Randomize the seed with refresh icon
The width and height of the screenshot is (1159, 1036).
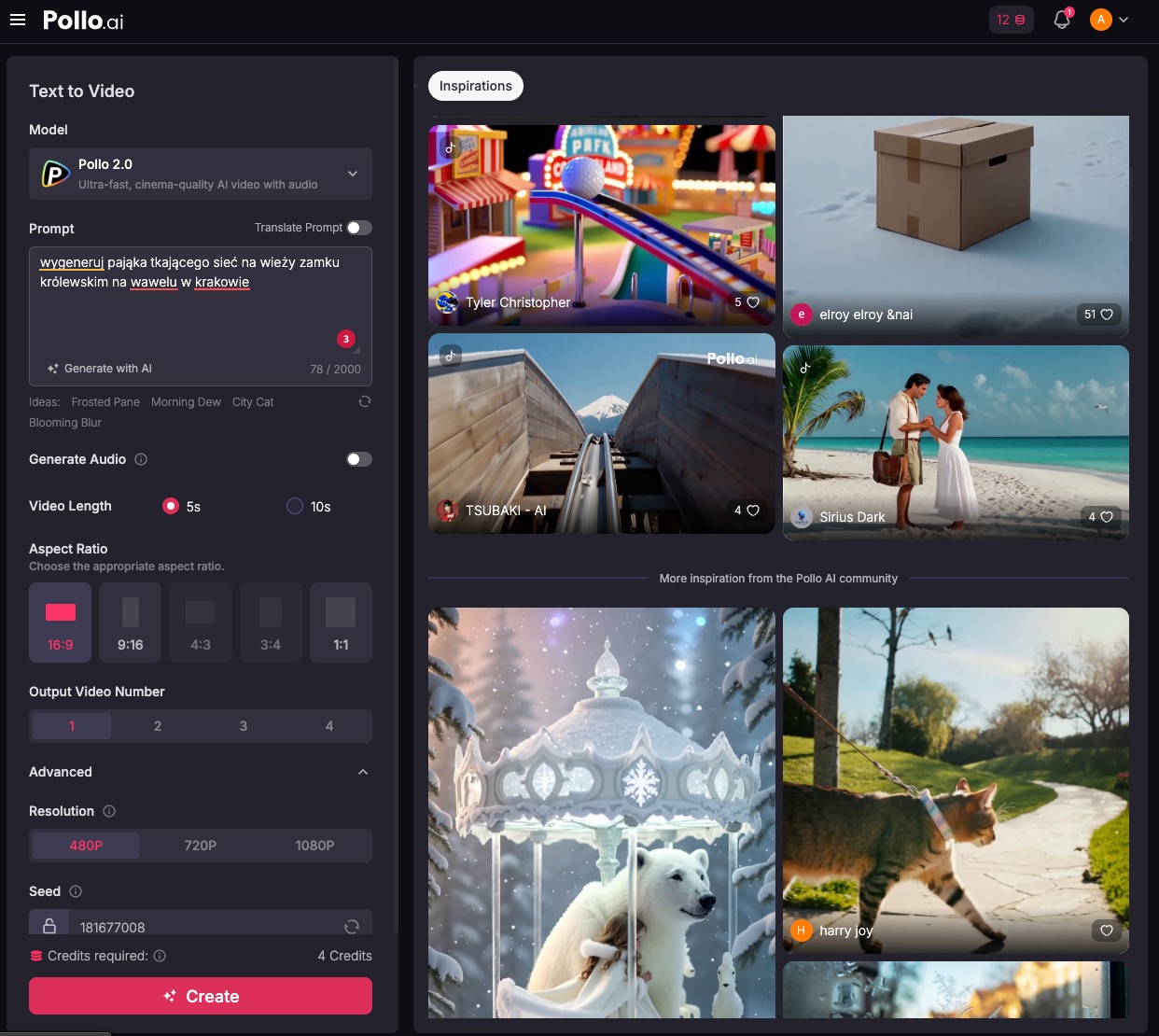tap(352, 926)
